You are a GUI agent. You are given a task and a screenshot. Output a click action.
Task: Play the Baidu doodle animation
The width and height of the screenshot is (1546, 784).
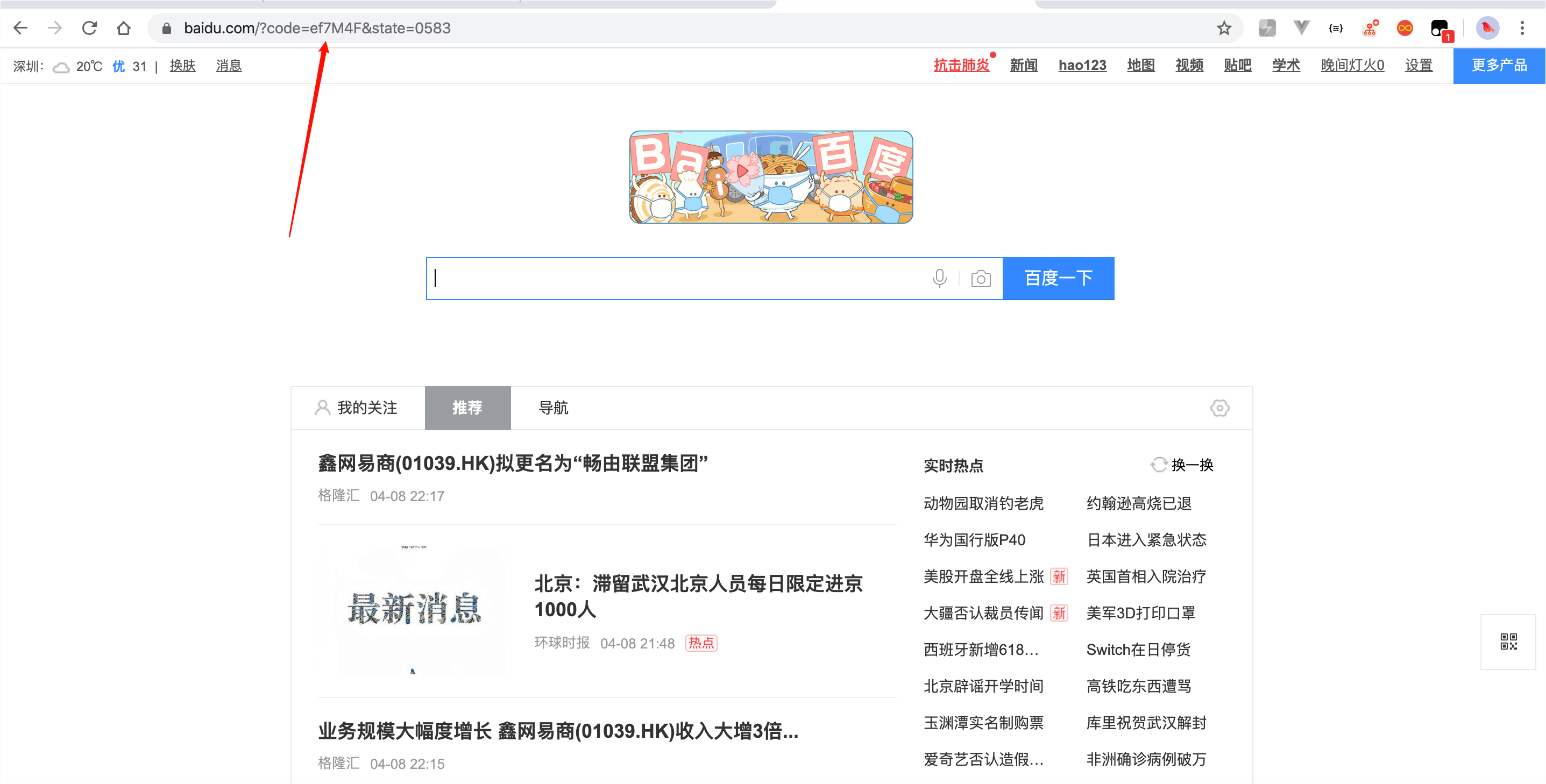(x=742, y=172)
